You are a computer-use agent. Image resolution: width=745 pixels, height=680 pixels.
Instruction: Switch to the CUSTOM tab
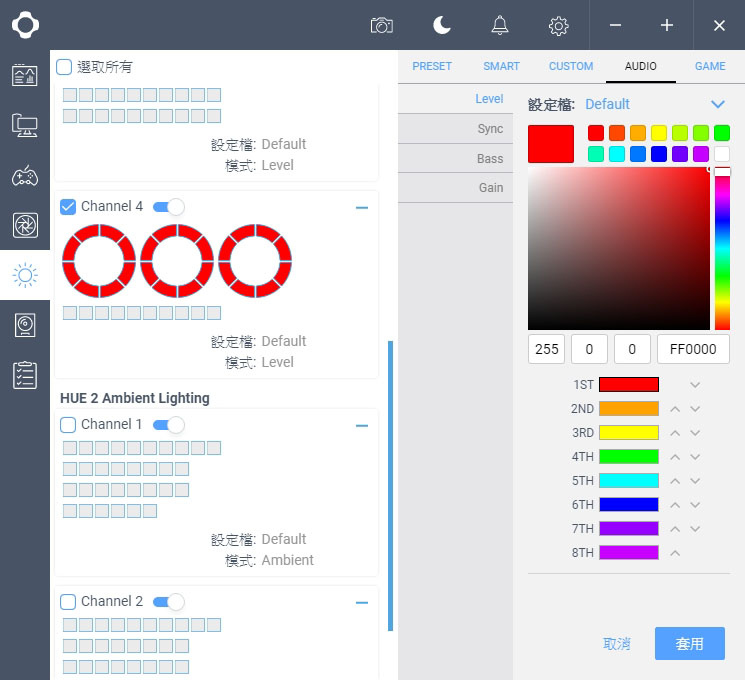point(571,66)
